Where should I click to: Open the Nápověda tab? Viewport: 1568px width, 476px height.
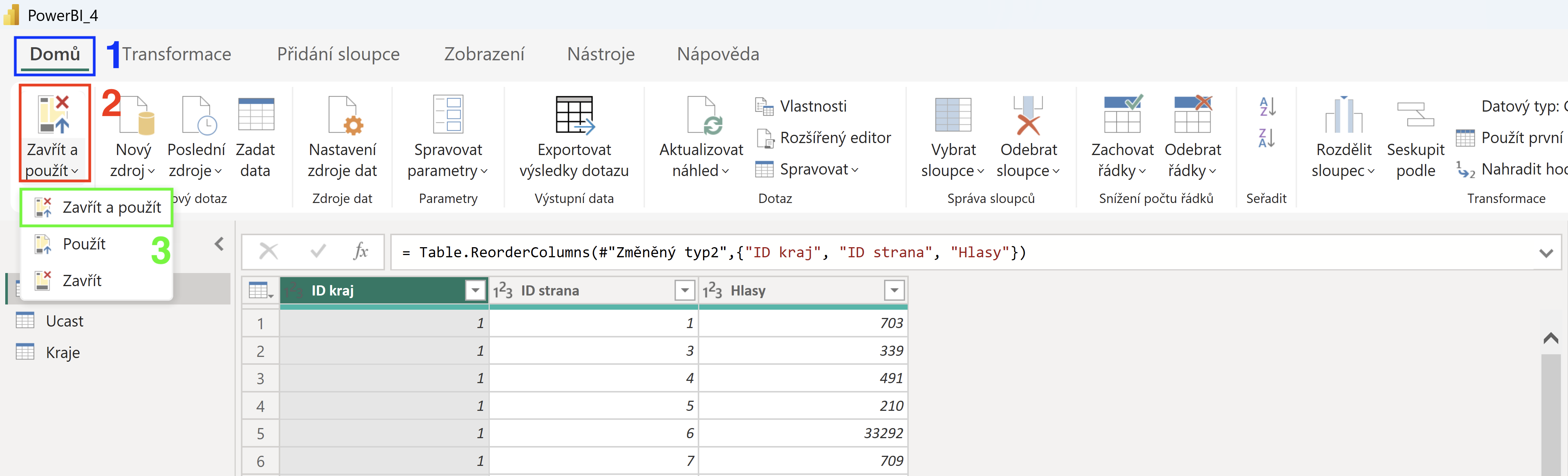pos(718,54)
